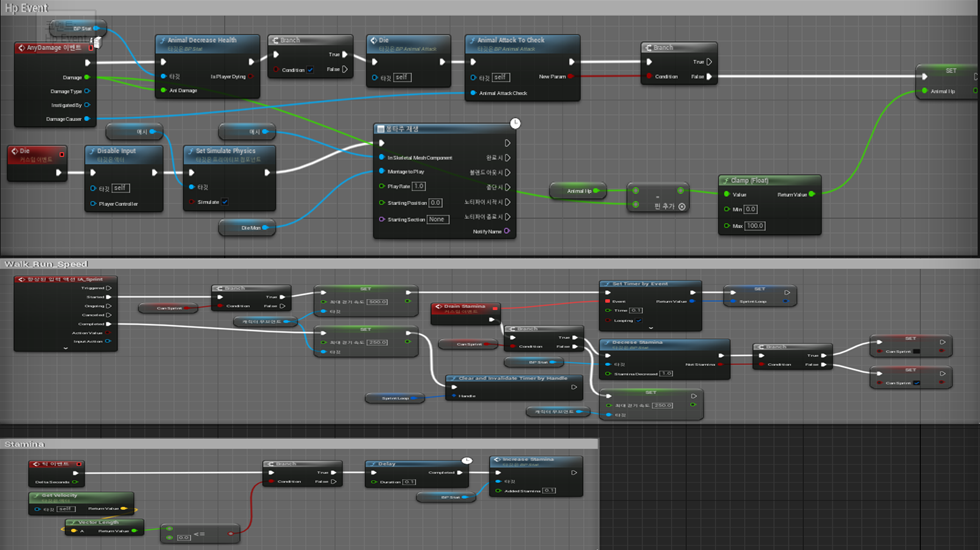Edit the Starting Section None field
This screenshot has height=550, width=980.
(x=438, y=219)
